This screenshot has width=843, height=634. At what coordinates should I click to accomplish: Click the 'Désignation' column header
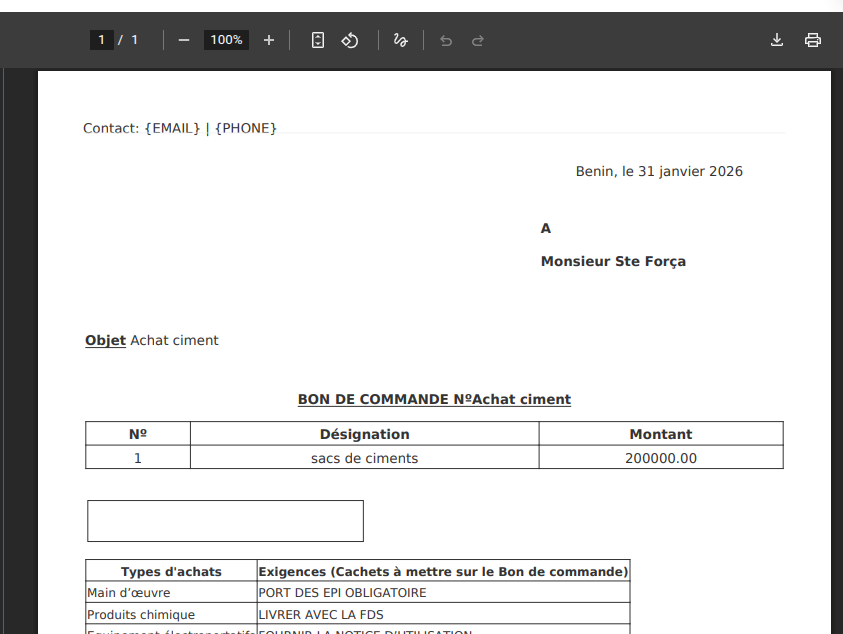(364, 434)
